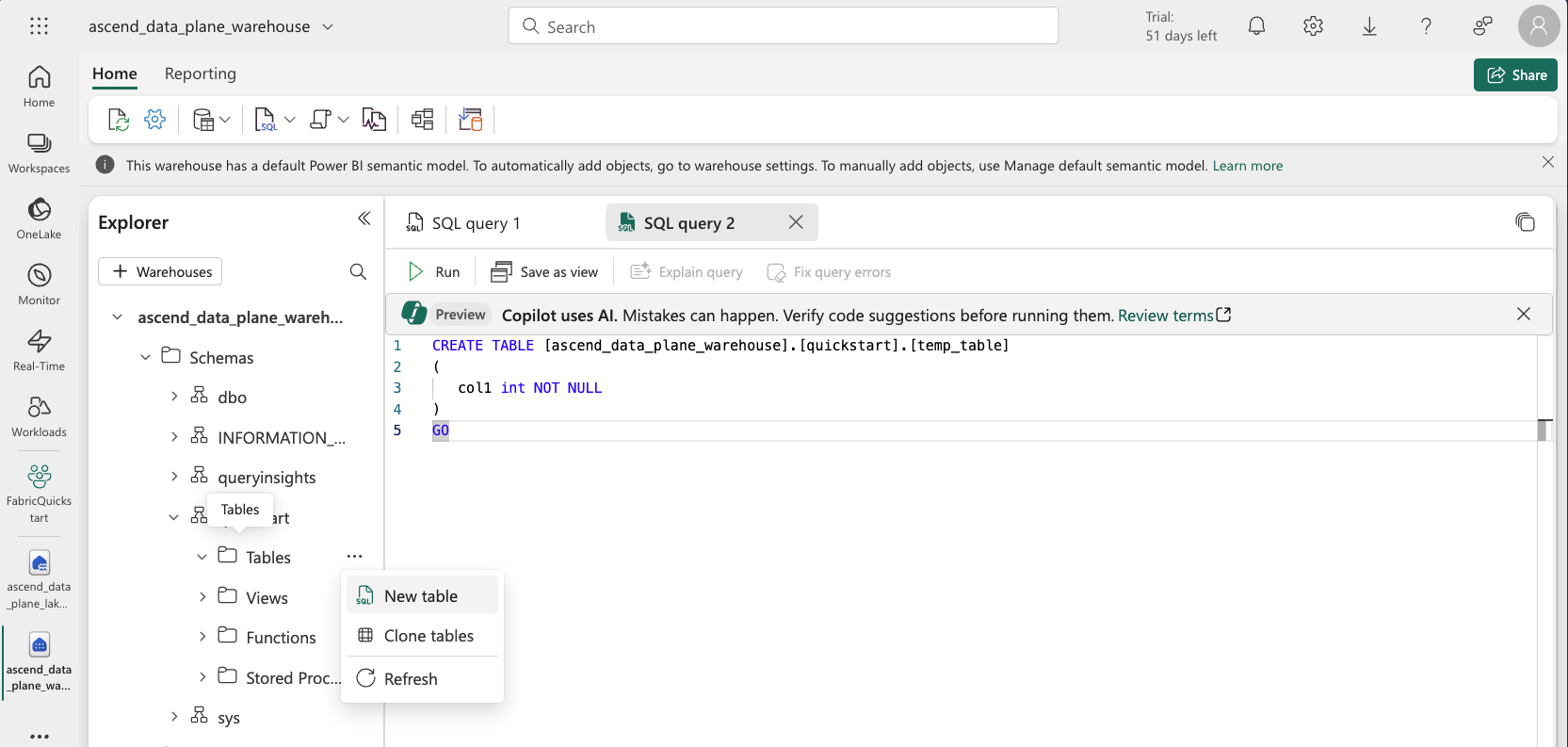
Task: Open the Learn more link
Action: (x=1248, y=166)
